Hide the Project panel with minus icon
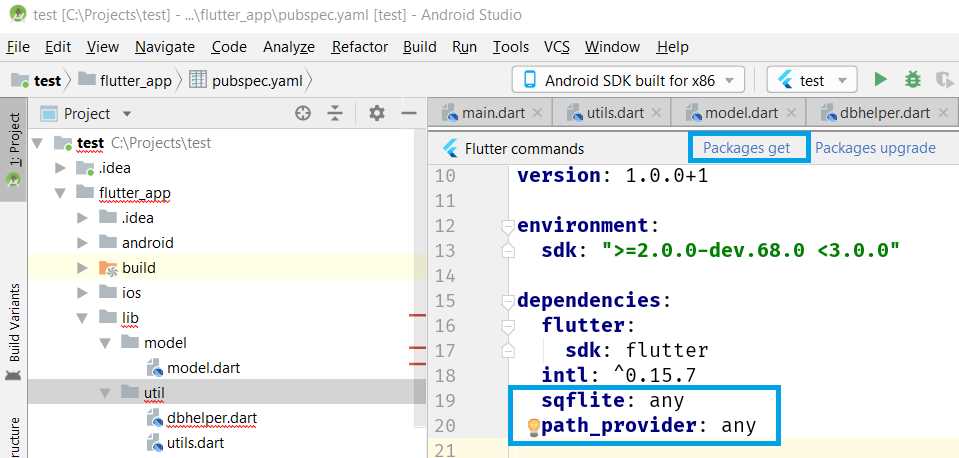 pos(409,113)
